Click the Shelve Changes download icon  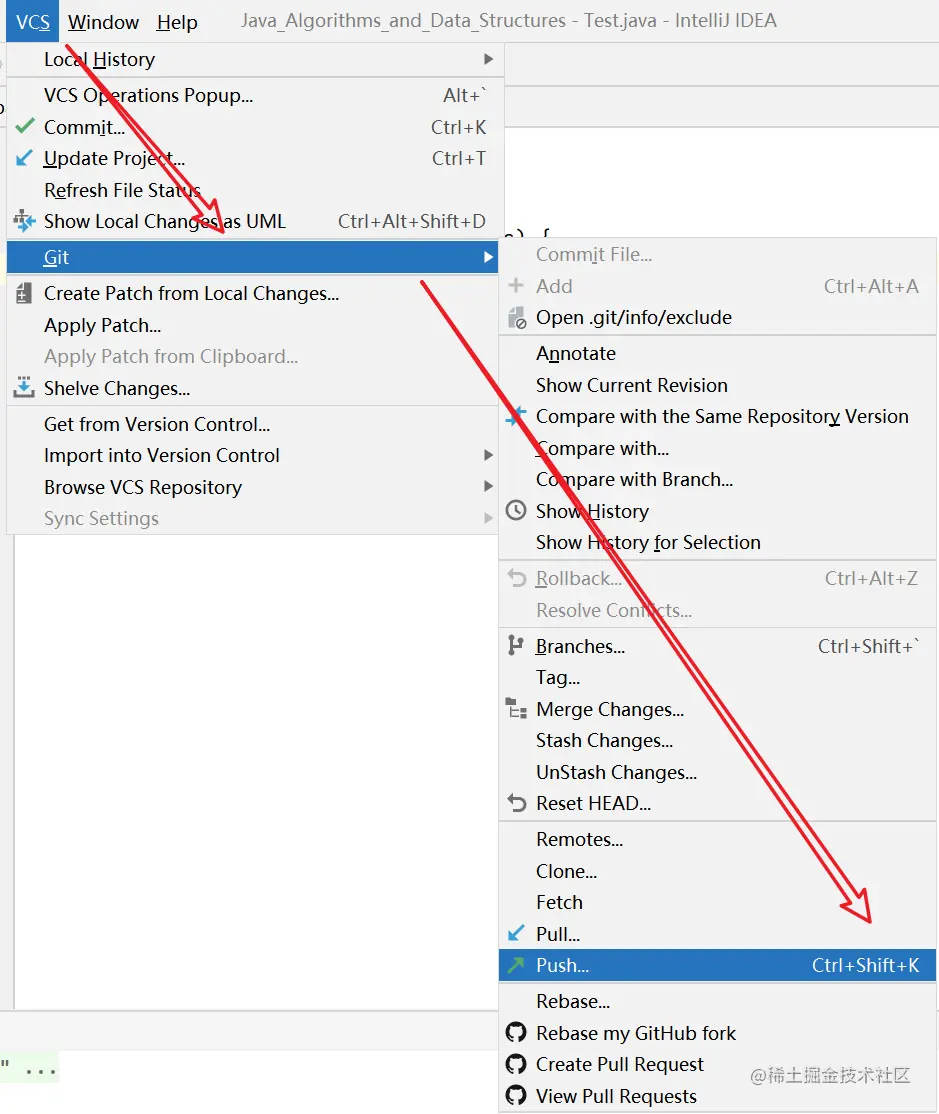coord(23,387)
